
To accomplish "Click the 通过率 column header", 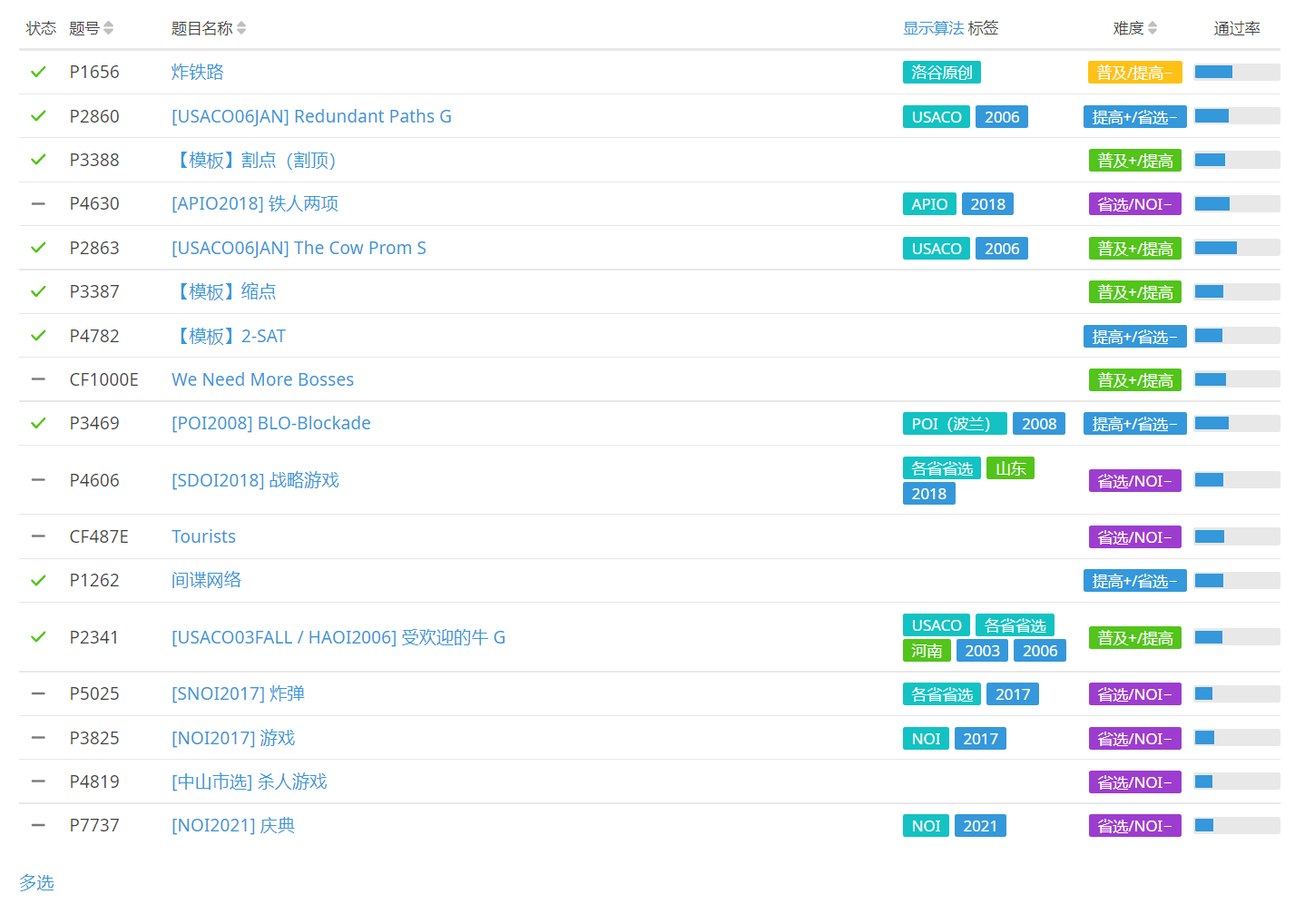I will (x=1236, y=28).
